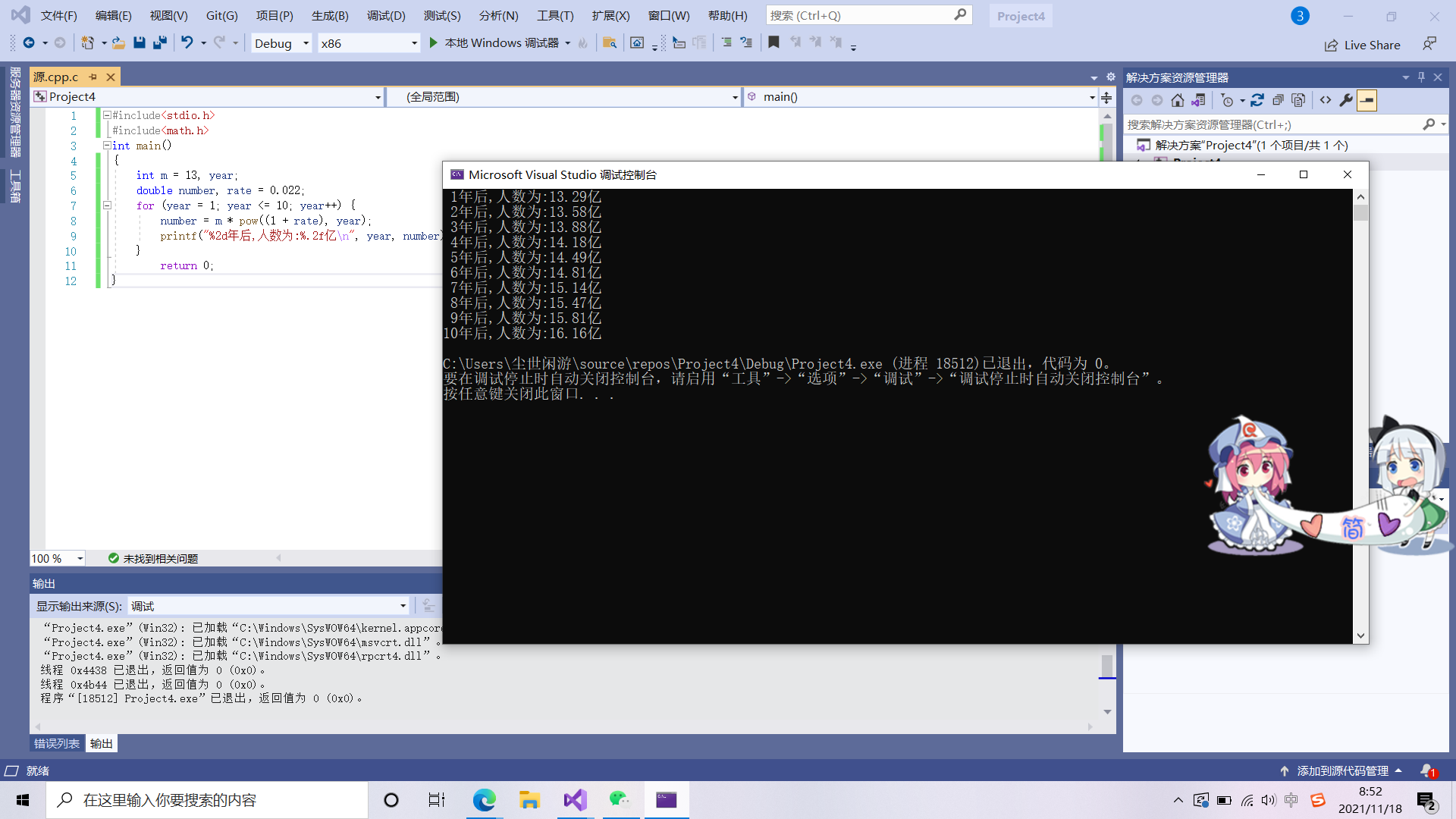Open Properties wrench icon in Solution Explorer
1456x819 pixels.
point(1346,100)
